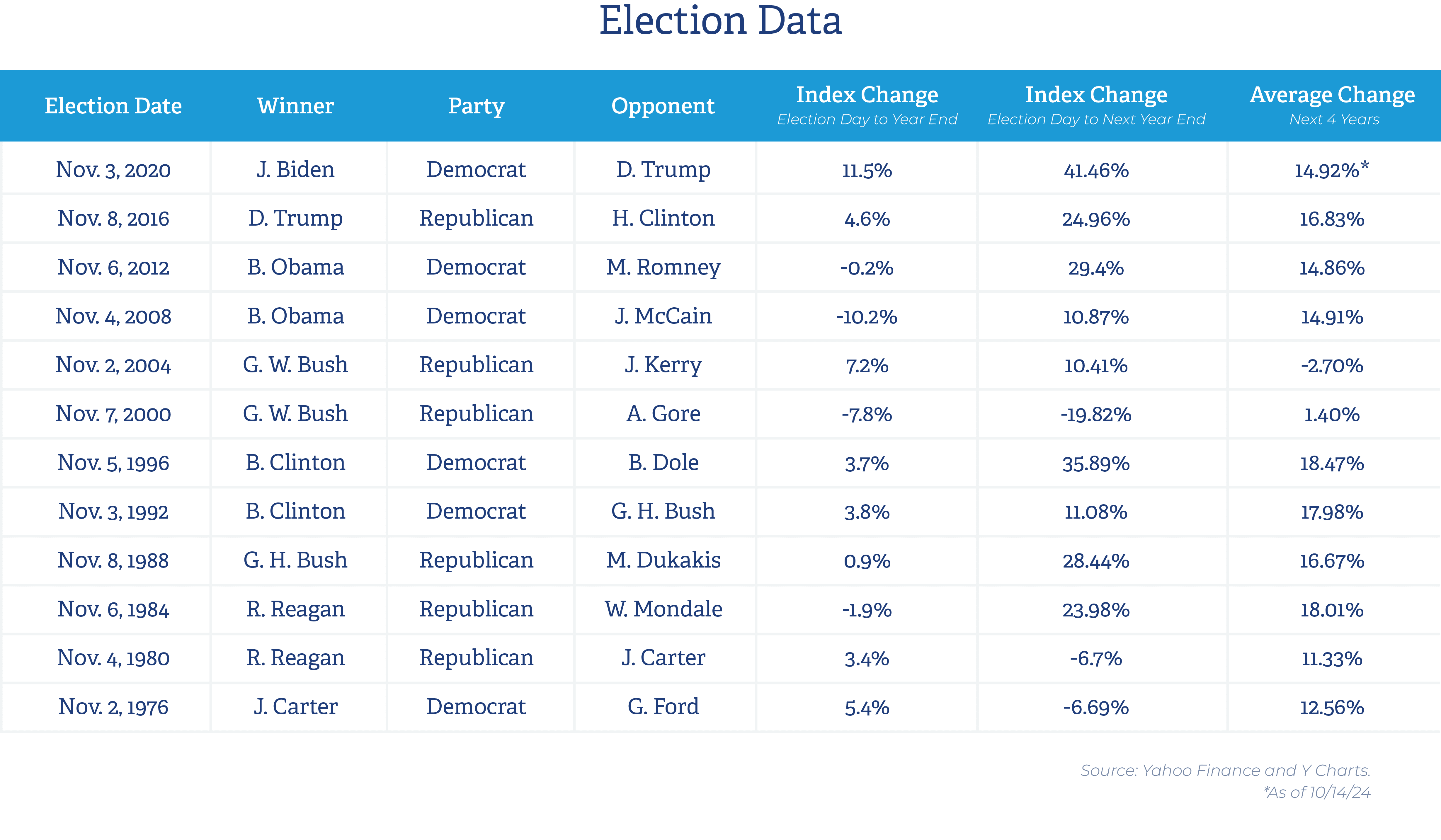Select the M. Dukakis opponent cell
The image size is (1441, 840).
(663, 560)
